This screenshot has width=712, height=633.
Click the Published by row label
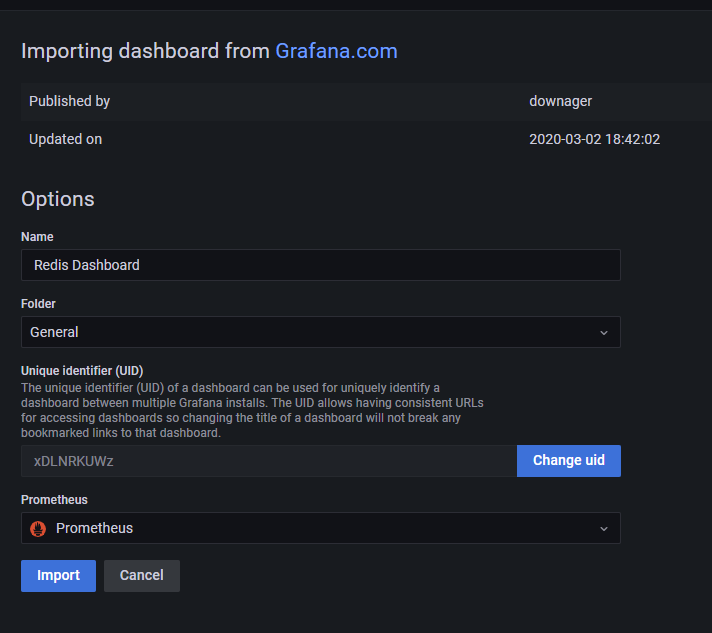[x=69, y=101]
